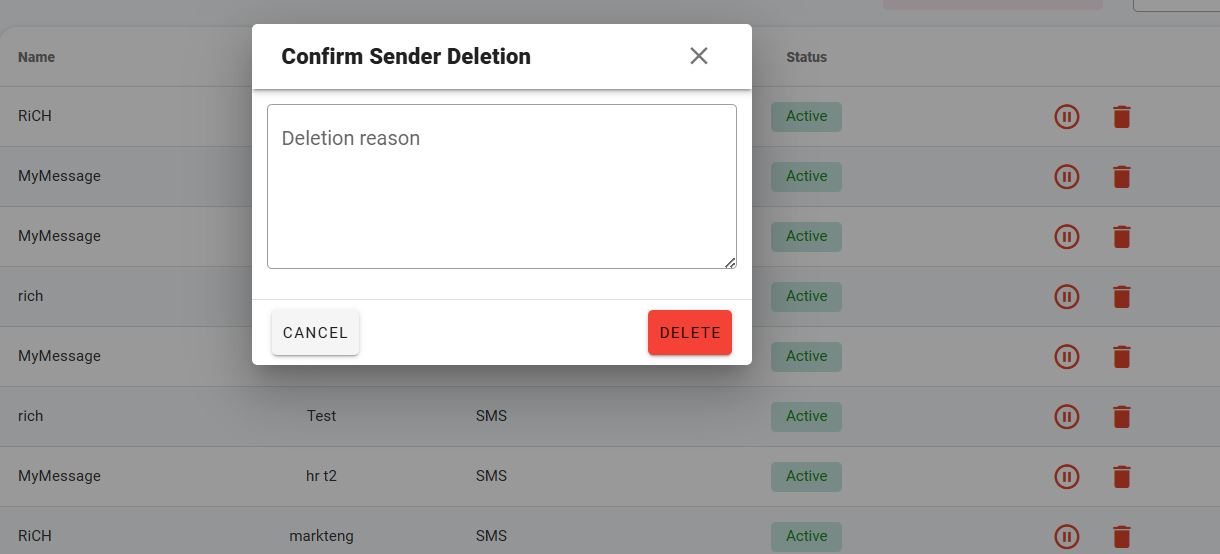1220x554 pixels.
Task: Pause the RiCH markteng sender
Action: point(1067,537)
